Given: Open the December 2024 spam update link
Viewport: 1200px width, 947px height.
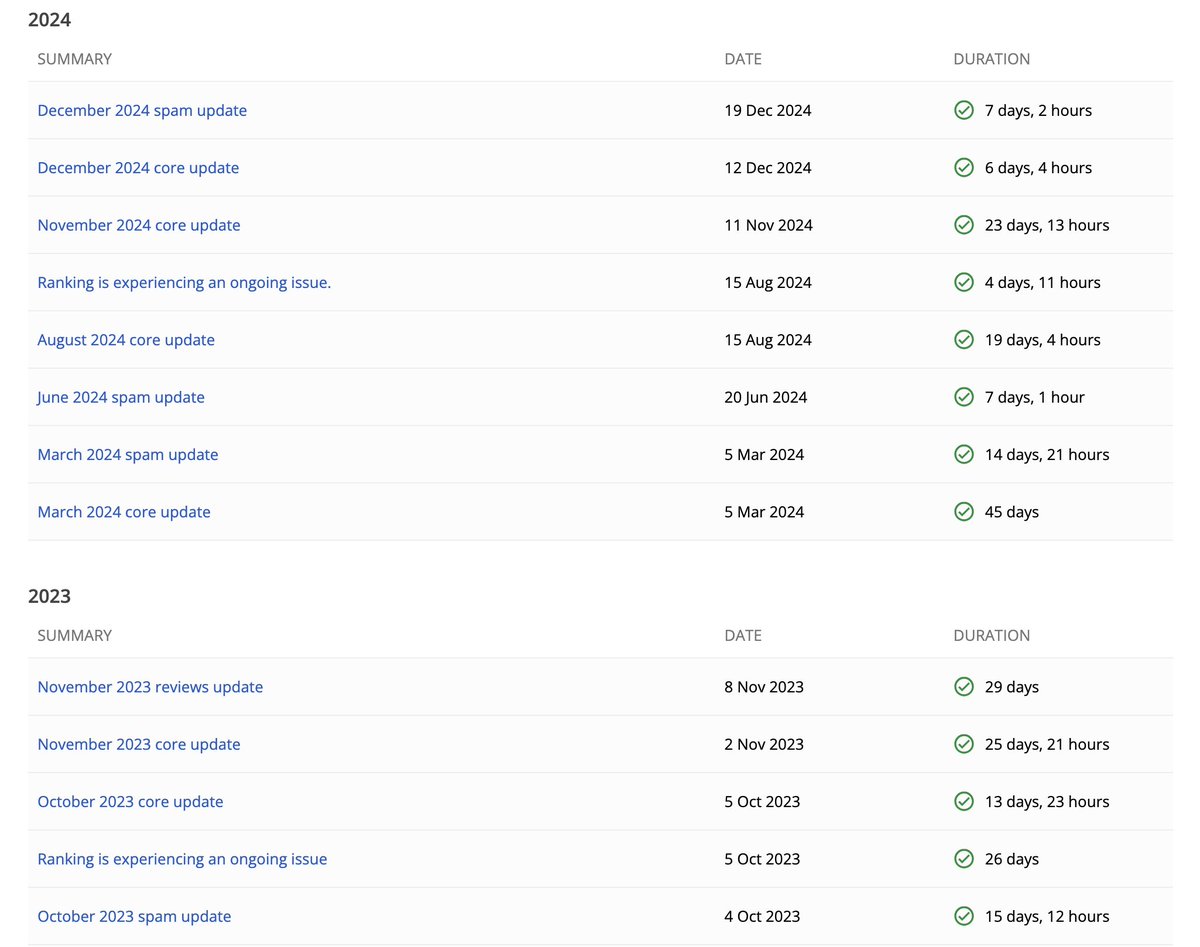Looking at the screenshot, I should point(142,110).
